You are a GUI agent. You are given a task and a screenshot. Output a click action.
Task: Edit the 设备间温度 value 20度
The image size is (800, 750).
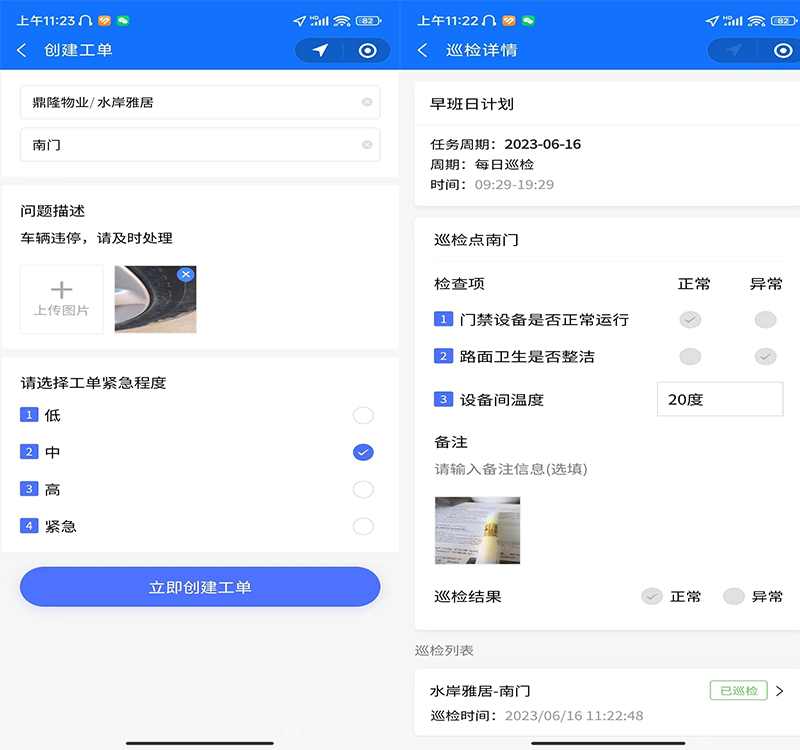(x=719, y=399)
